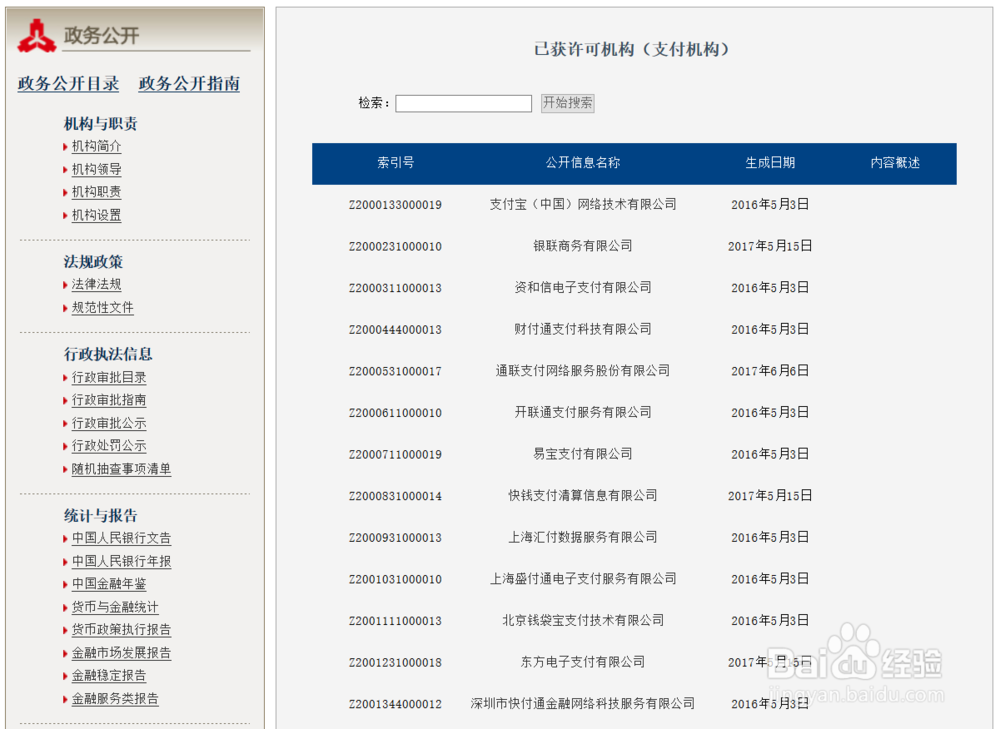The image size is (1000, 729).
Task: Select index number Z2000831000014
Action: [395, 496]
